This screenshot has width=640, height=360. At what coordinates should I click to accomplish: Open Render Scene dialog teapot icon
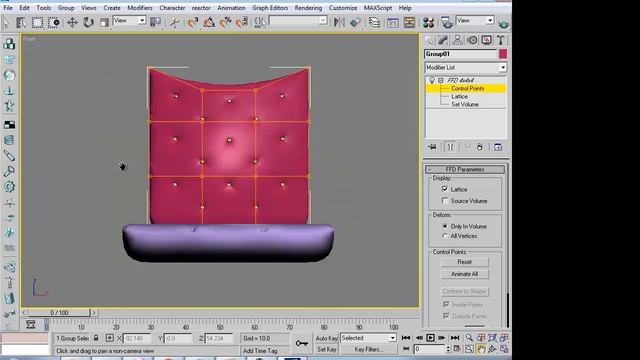click(447, 22)
